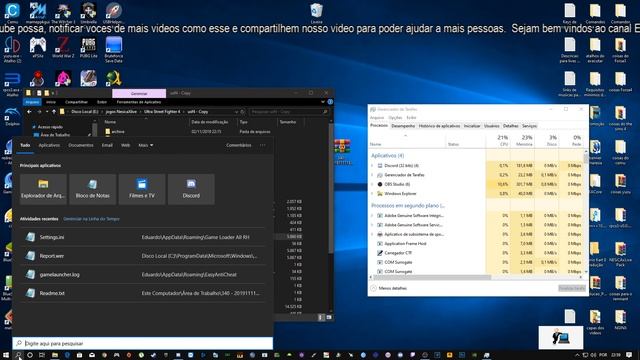Click the help icon in File Explorer ribbon
The width and height of the screenshot is (640, 360).
[330, 102]
